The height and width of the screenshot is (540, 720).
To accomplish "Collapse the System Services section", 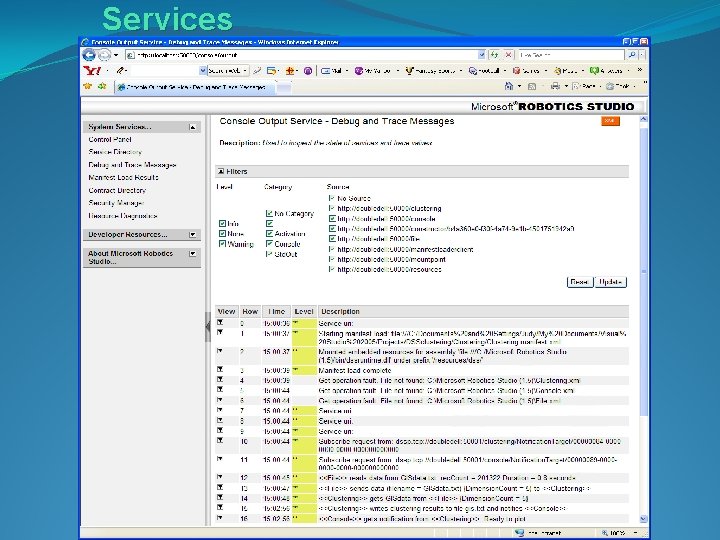I will pyautogui.click(x=193, y=127).
